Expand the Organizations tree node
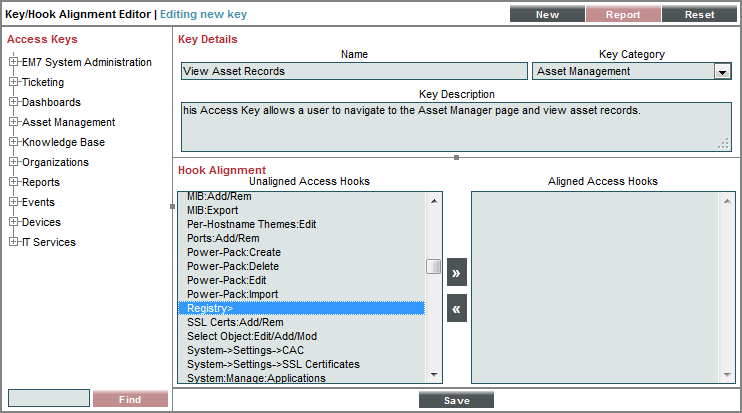 13,162
